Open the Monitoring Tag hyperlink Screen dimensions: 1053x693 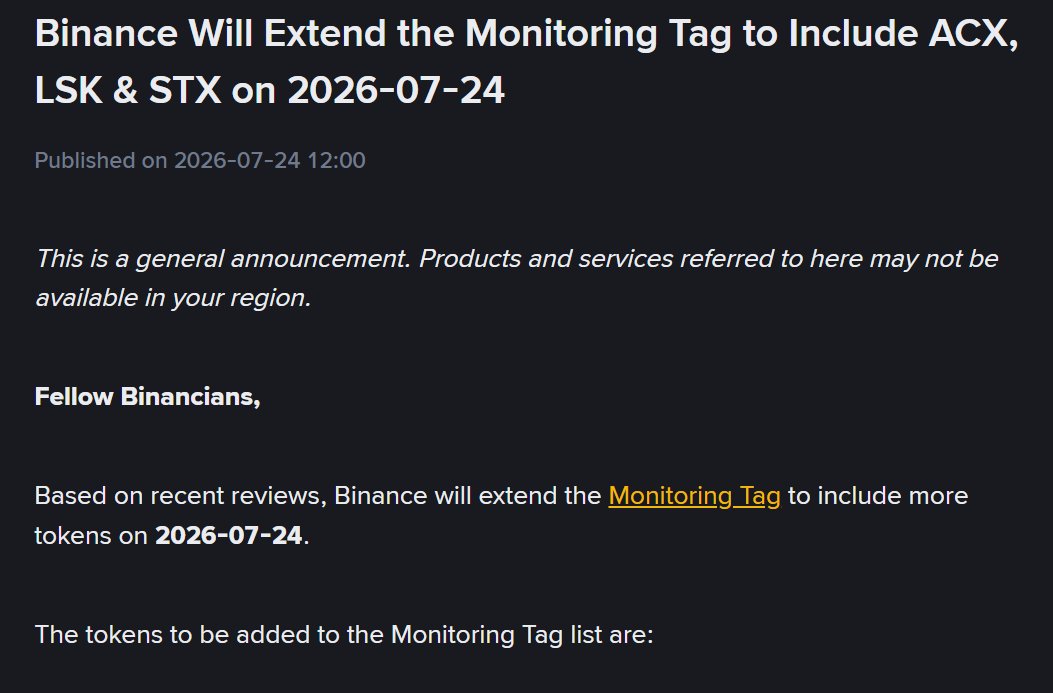point(694,496)
